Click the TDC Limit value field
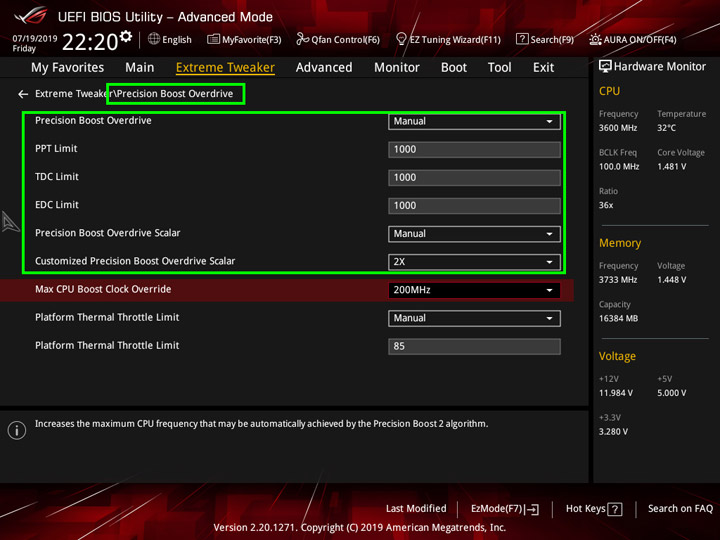 tap(474, 178)
